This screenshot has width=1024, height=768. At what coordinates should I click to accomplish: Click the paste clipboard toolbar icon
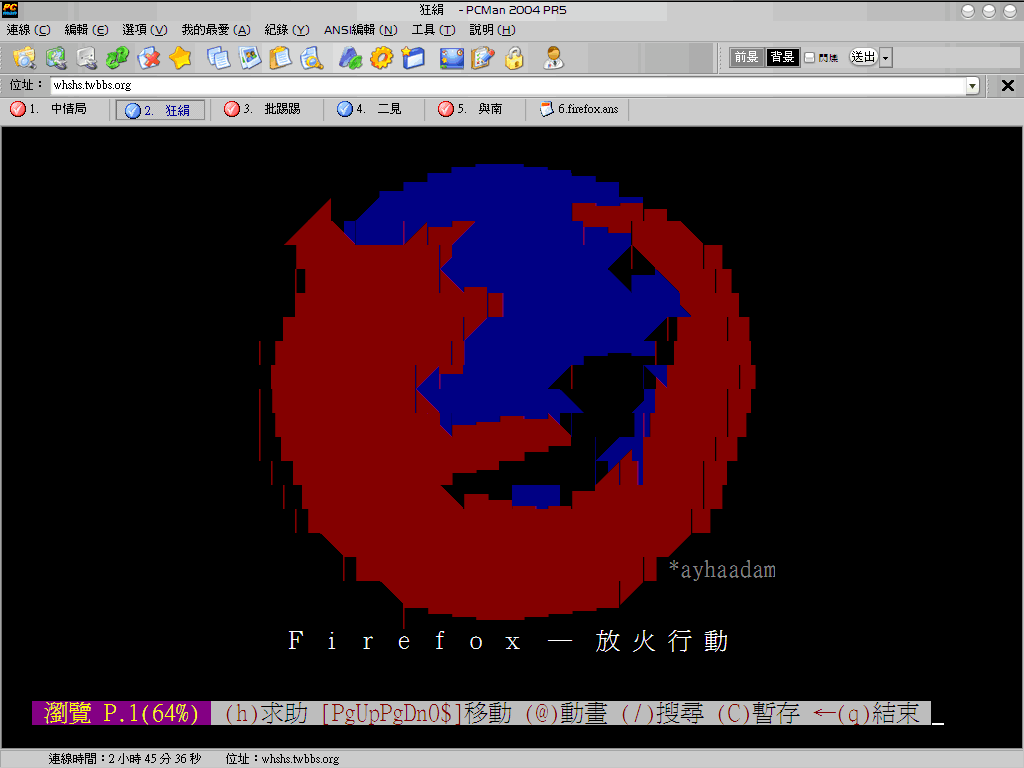click(x=281, y=57)
